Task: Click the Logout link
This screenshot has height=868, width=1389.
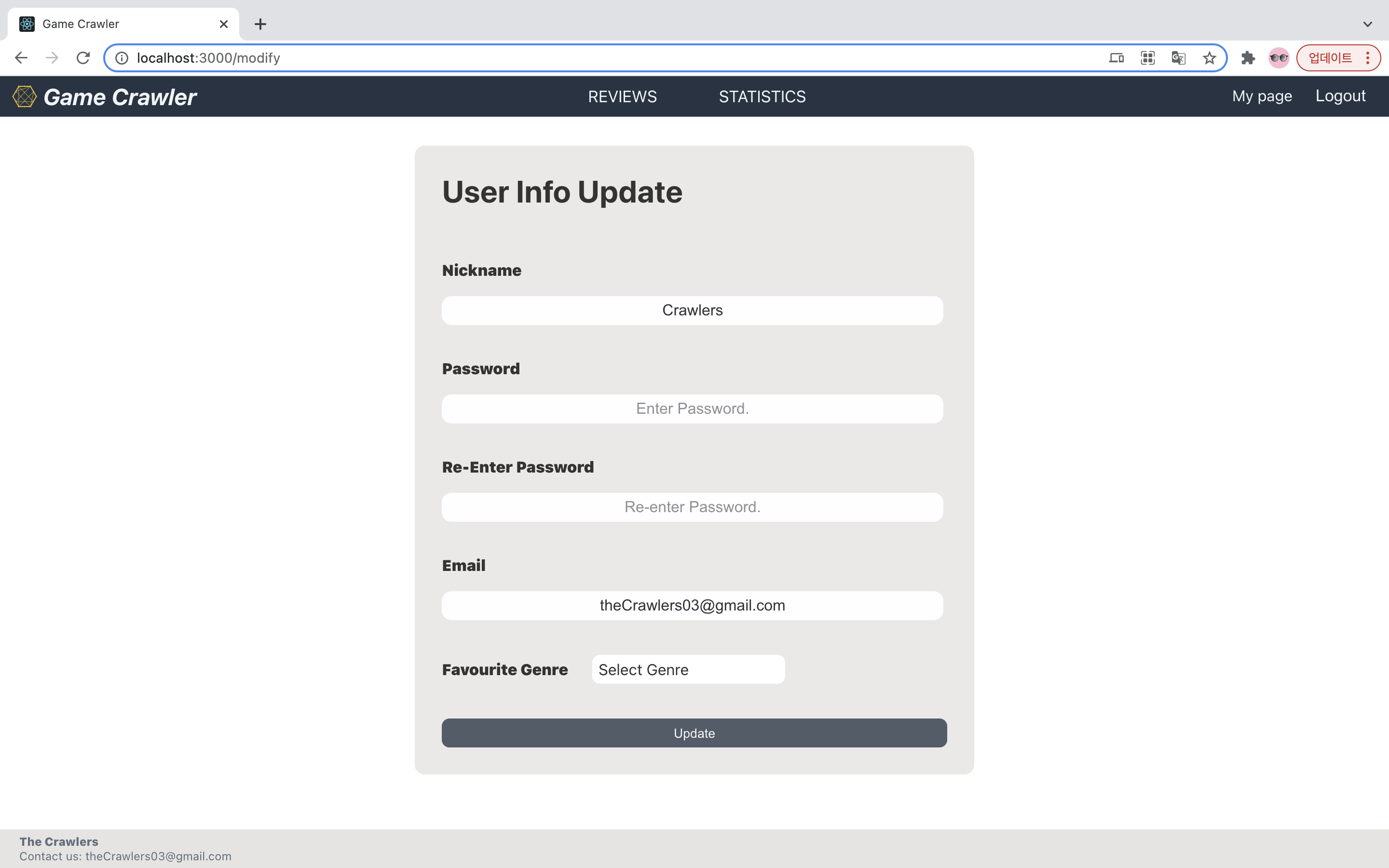Action: pyautogui.click(x=1340, y=96)
